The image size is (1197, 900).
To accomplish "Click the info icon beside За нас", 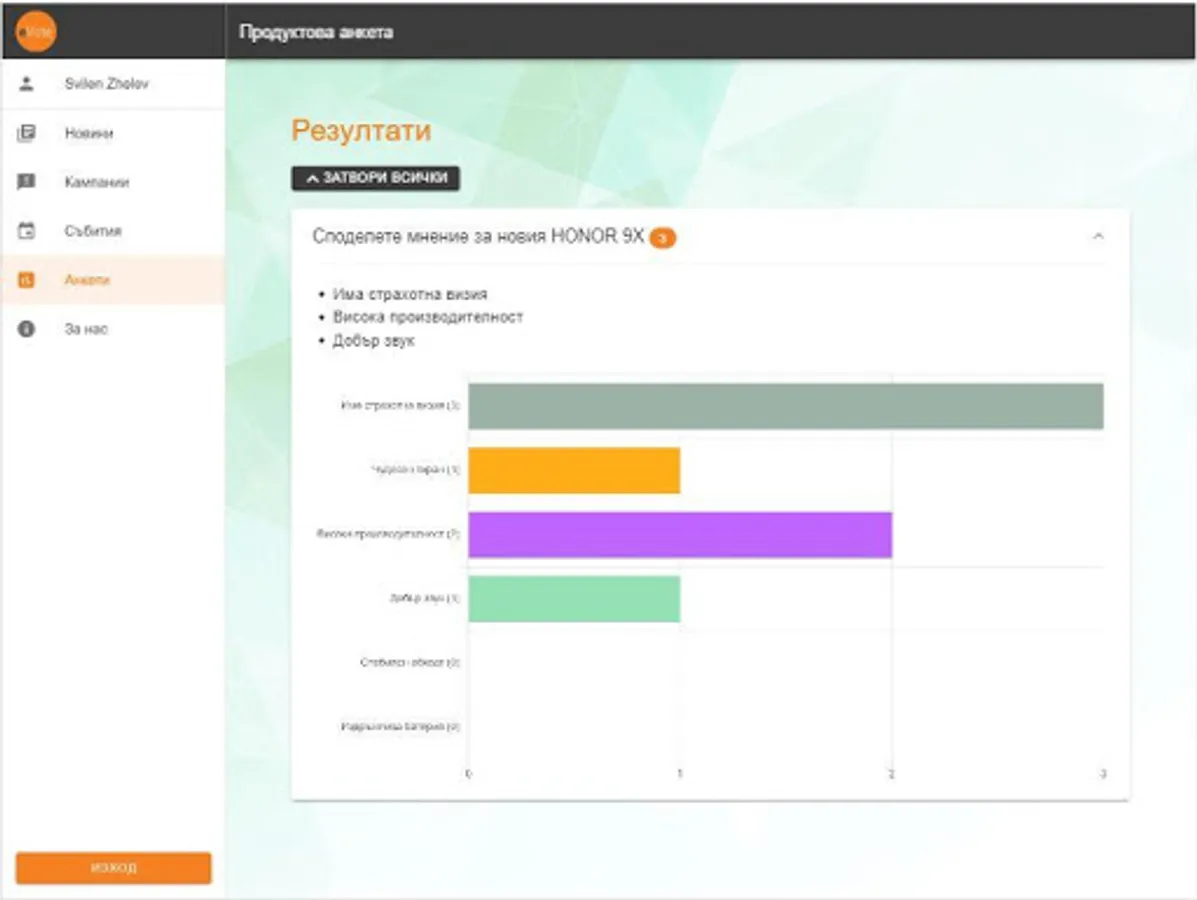I will (x=27, y=329).
